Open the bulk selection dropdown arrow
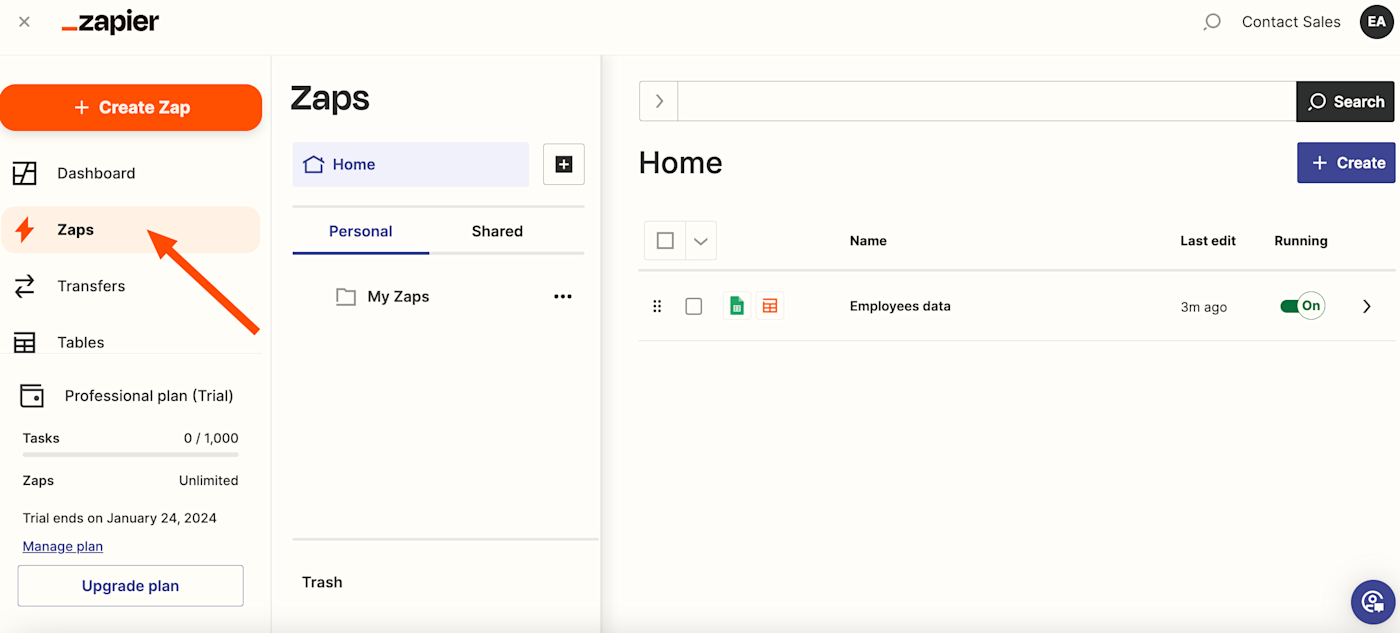This screenshot has width=1400, height=633. (x=701, y=241)
